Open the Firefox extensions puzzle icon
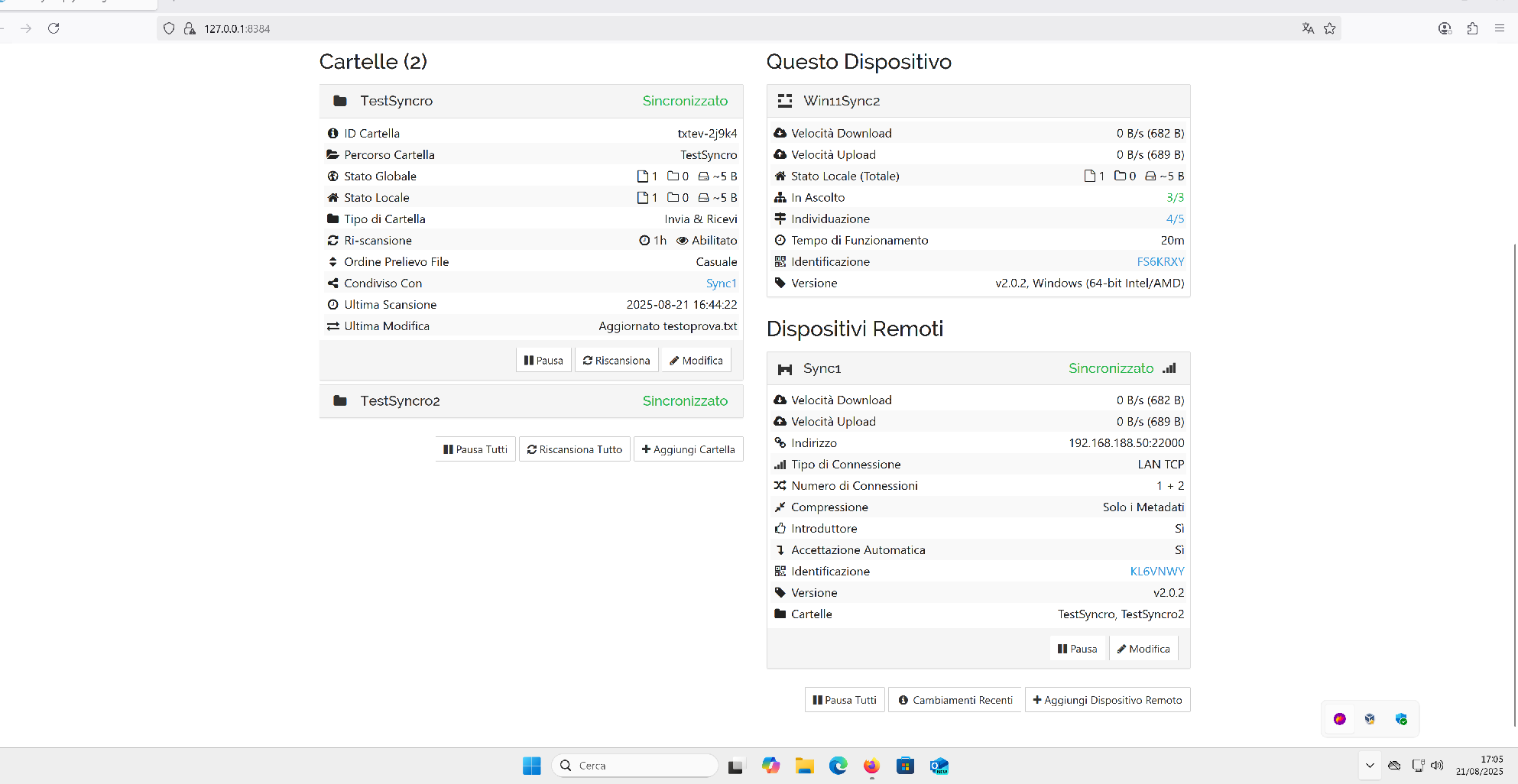Image resolution: width=1518 pixels, height=784 pixels. pos(1472,28)
